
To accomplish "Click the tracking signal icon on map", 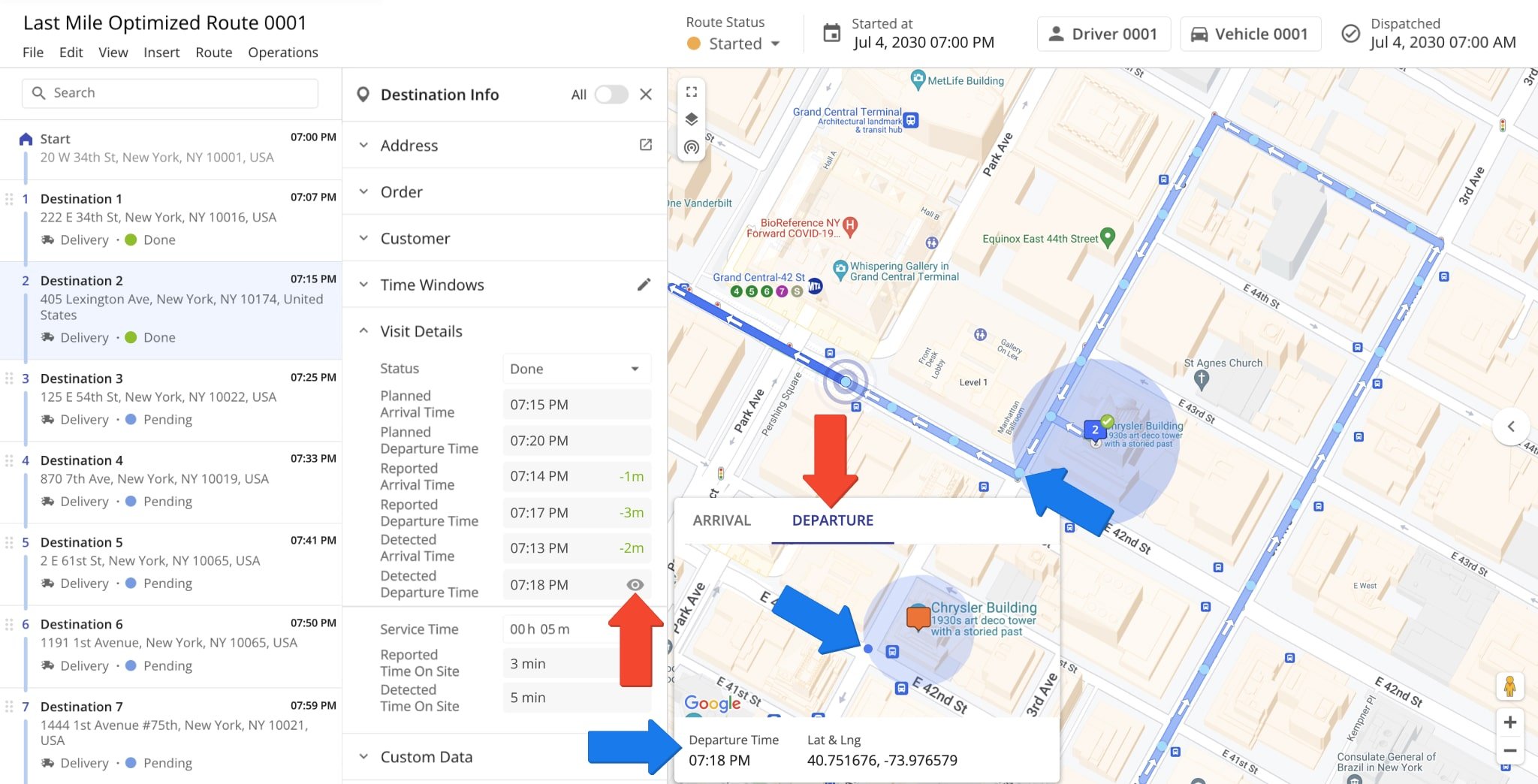I will tap(692, 147).
